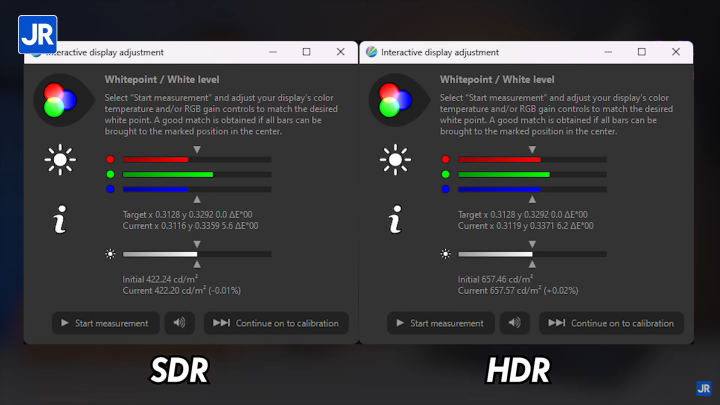This screenshot has height=405, width=720.
Task: Select the large sun brightness icon in SDR window
Action: click(x=60, y=159)
